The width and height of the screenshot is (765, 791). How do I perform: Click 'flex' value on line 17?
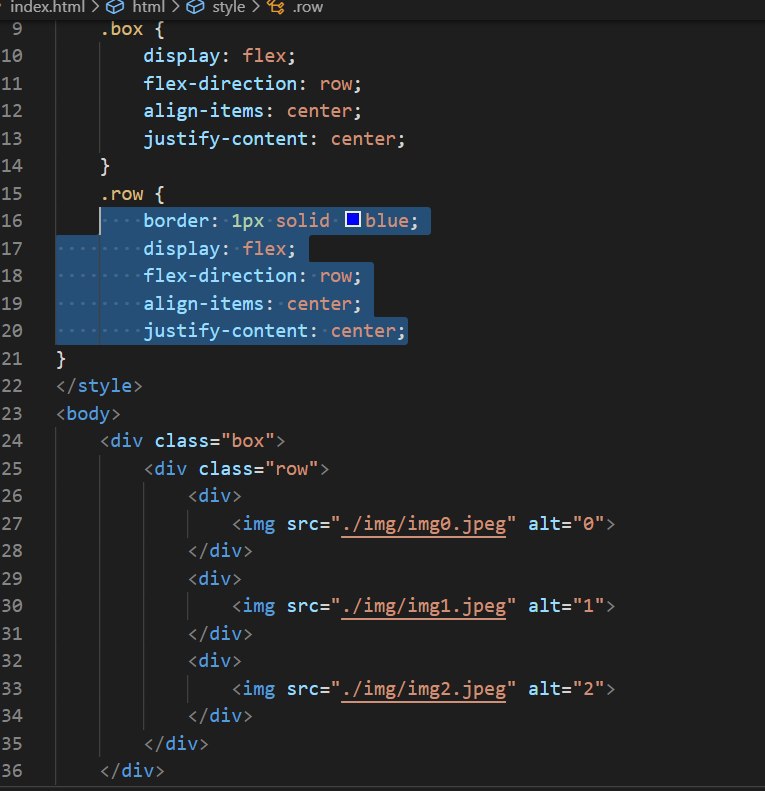point(264,249)
